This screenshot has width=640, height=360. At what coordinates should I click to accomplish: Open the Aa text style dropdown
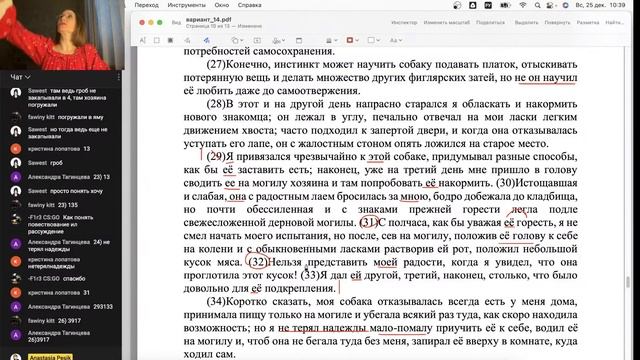pos(396,40)
